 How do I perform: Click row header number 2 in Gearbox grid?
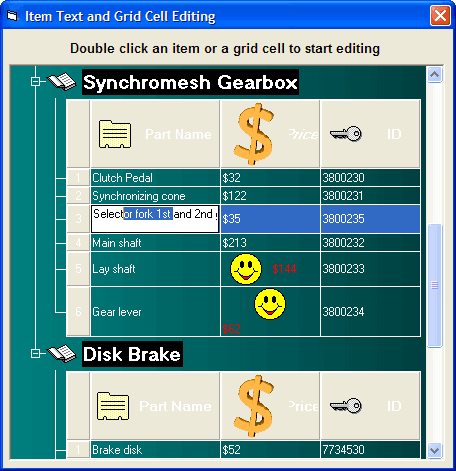click(78, 196)
